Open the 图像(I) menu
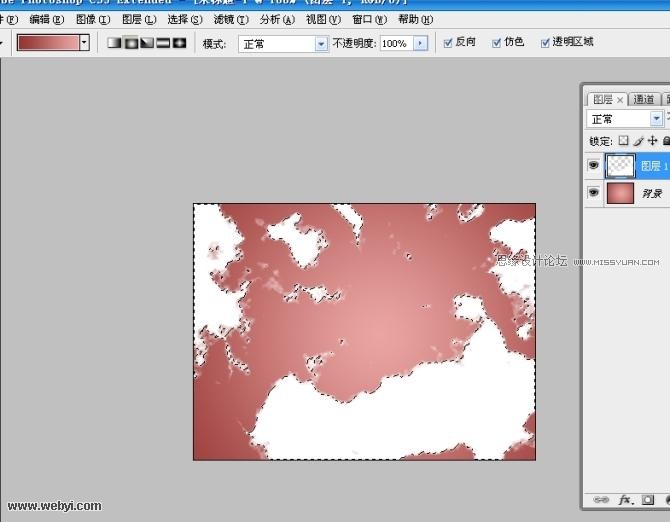Image resolution: width=670 pixels, height=522 pixels. coord(93,20)
